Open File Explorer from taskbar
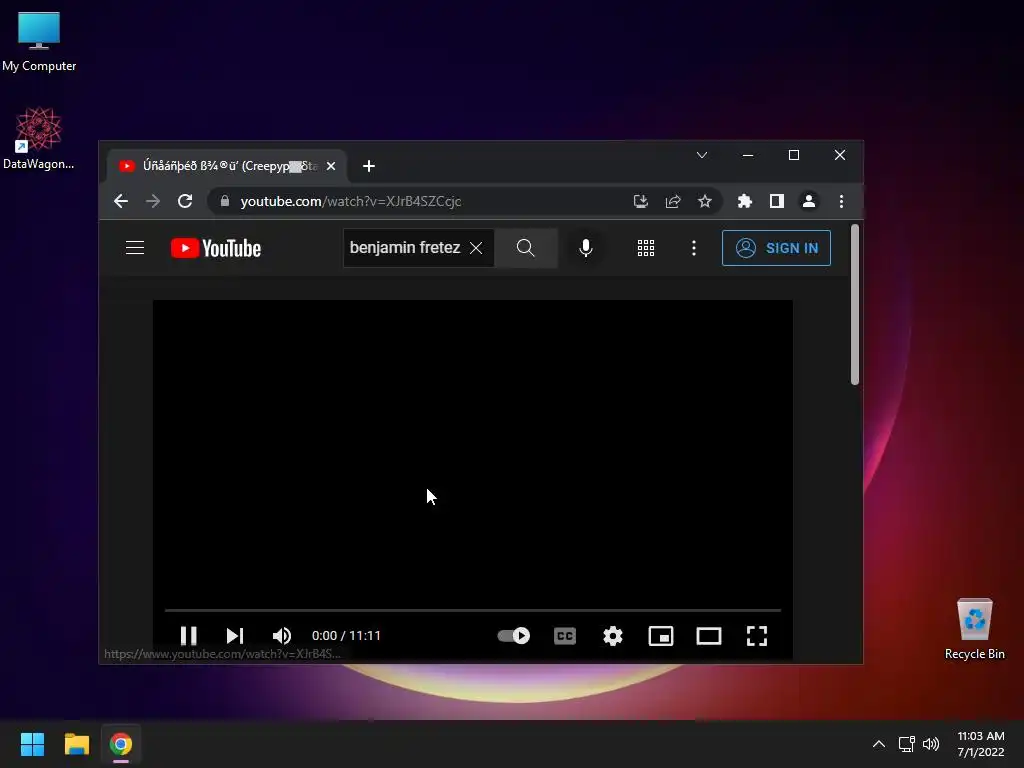 [x=76, y=744]
